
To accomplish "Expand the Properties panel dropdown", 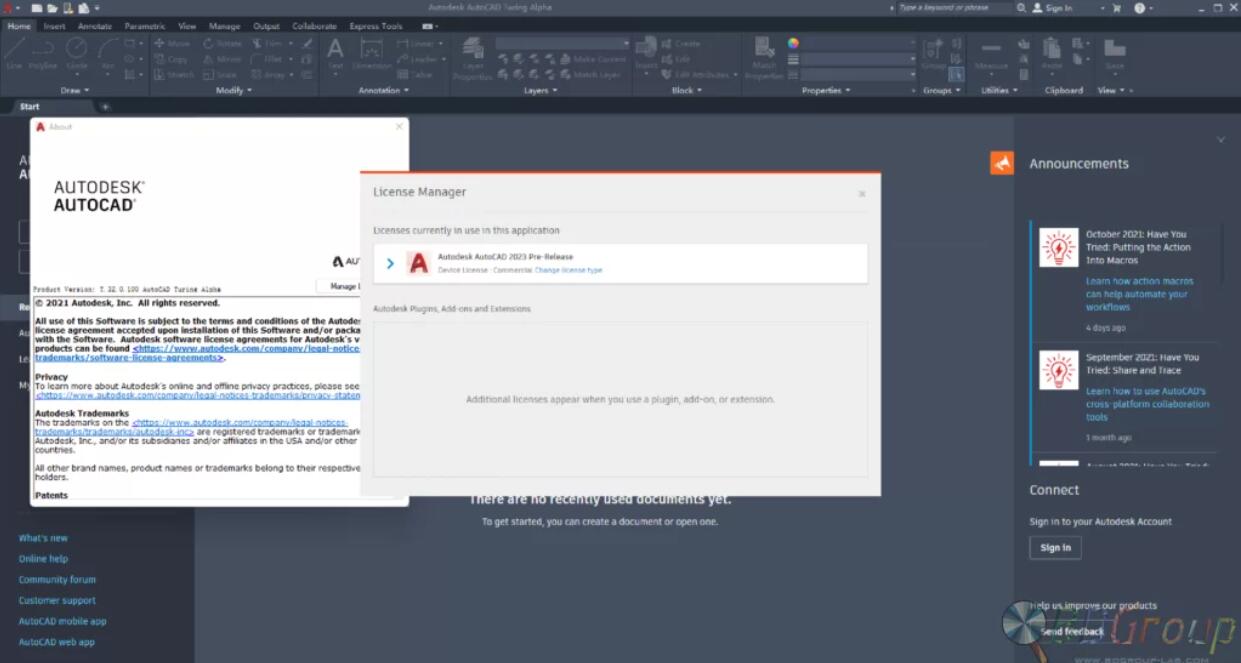I will [x=826, y=90].
